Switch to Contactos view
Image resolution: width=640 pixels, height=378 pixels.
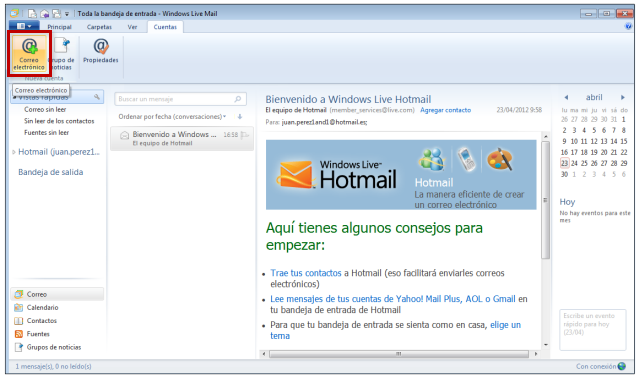pyautogui.click(x=42, y=321)
